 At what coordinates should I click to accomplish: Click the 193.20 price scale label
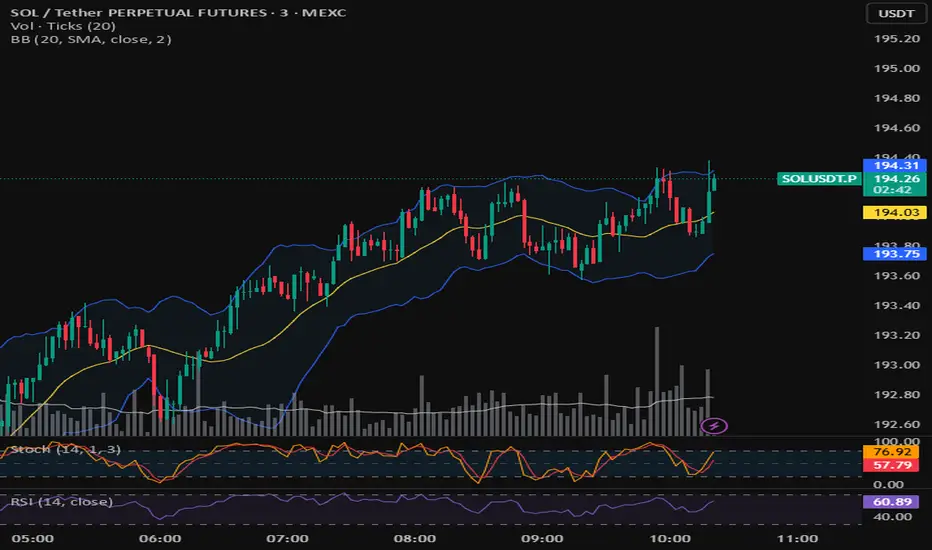(x=896, y=335)
